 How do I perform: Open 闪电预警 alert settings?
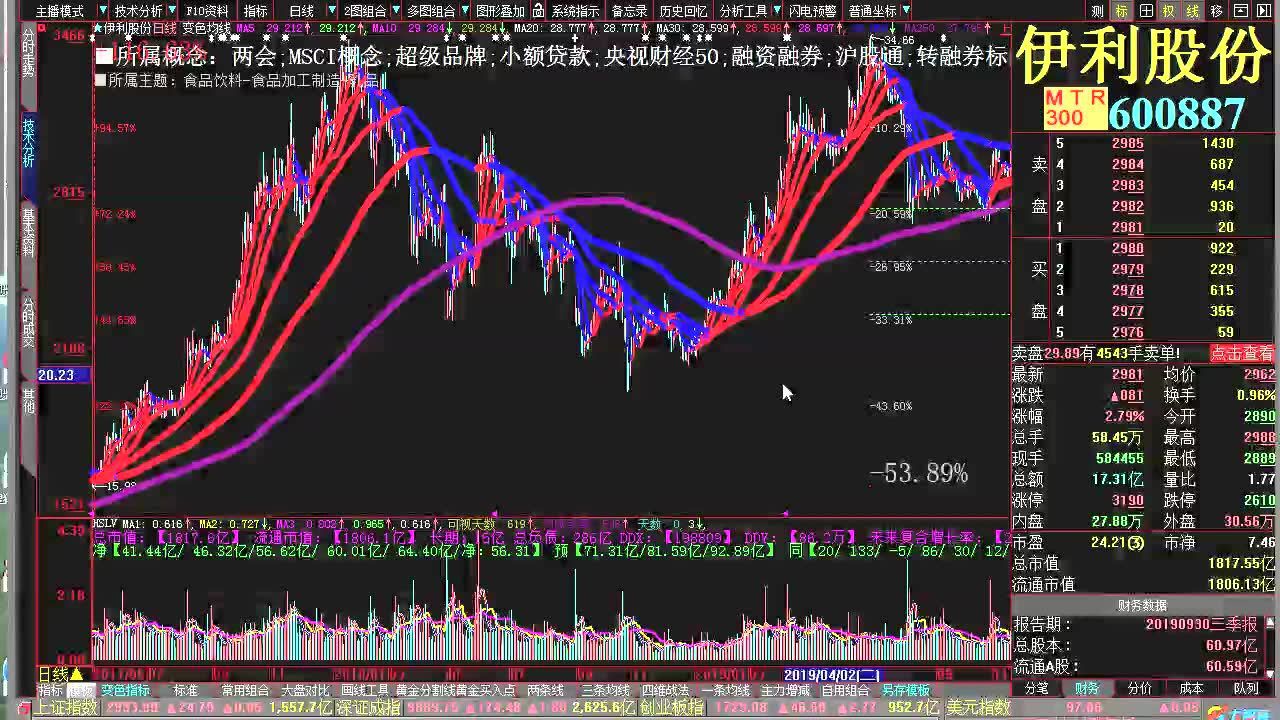coord(812,11)
